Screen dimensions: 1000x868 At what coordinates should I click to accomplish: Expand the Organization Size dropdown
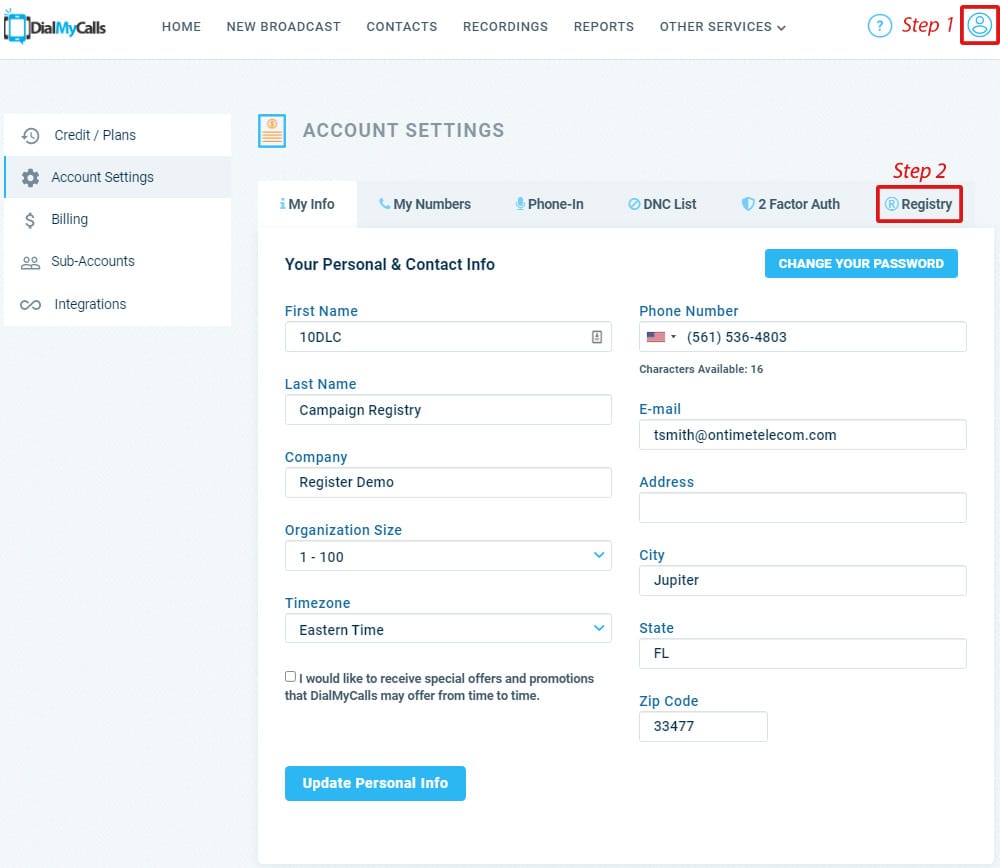(448, 556)
